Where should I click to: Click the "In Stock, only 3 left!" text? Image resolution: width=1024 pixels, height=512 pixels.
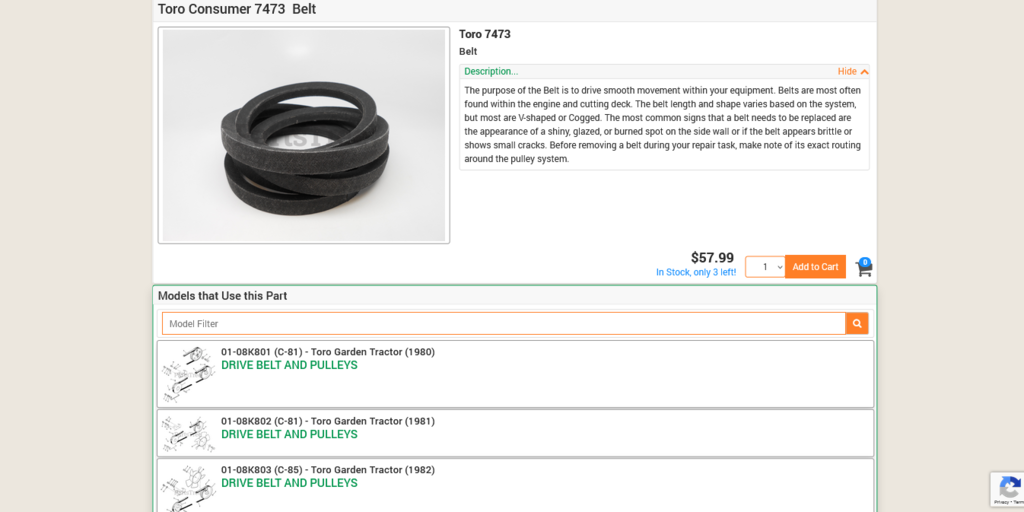tap(696, 272)
